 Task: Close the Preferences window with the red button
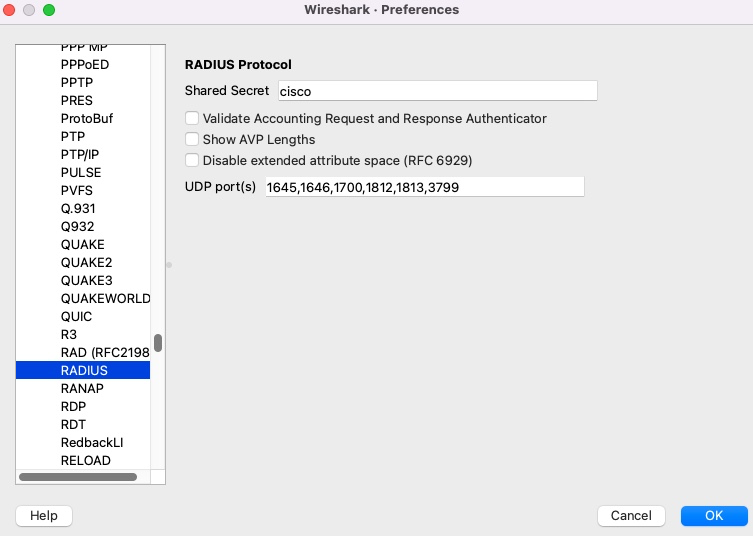coord(9,10)
